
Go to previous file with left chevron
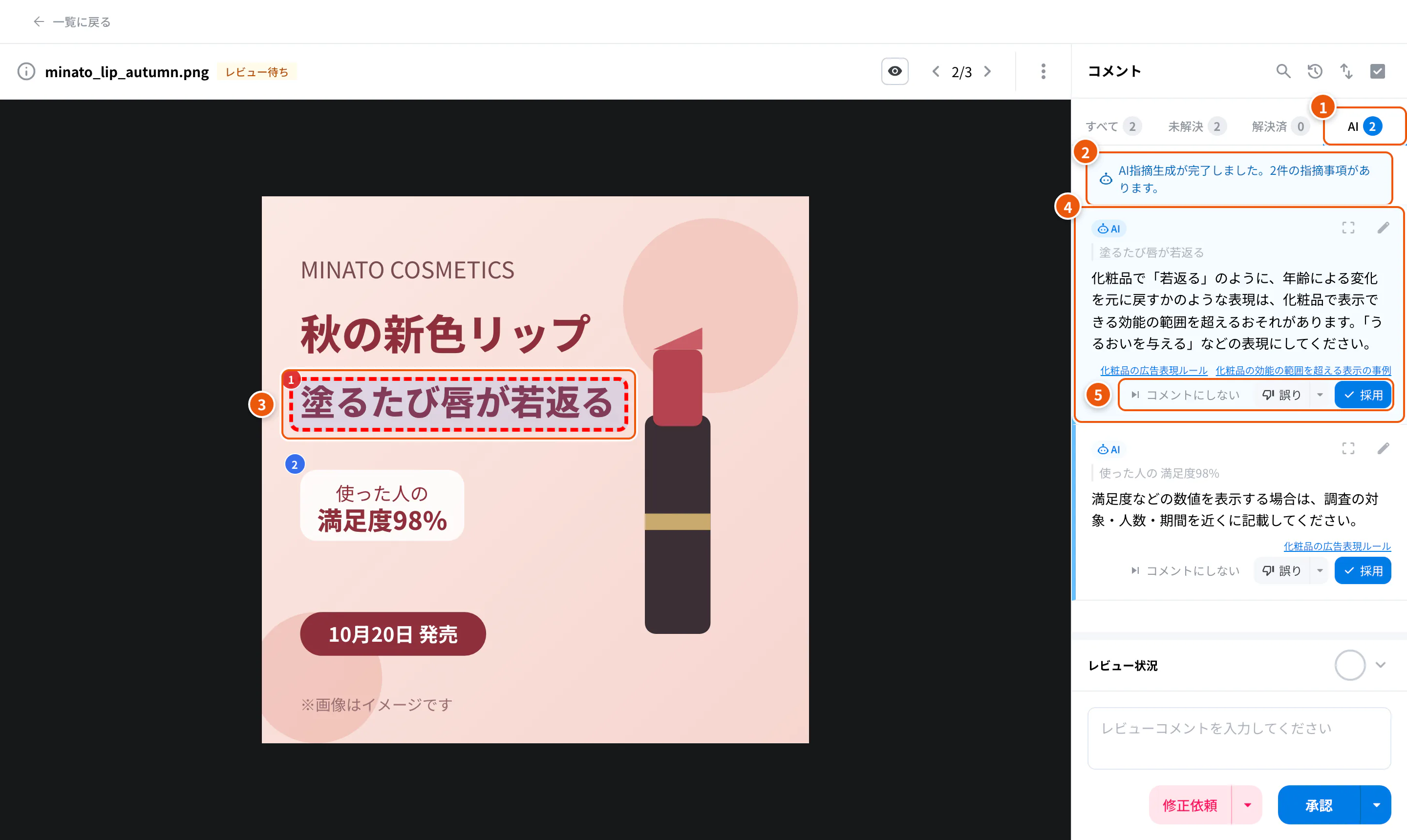936,71
